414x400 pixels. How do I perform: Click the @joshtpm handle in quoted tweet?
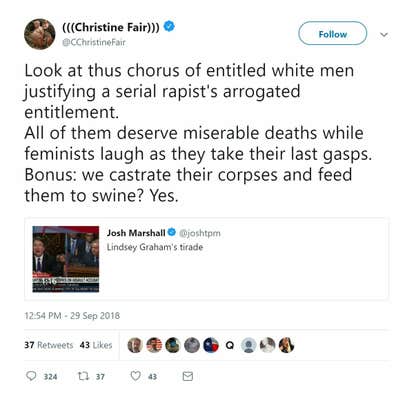click(200, 233)
